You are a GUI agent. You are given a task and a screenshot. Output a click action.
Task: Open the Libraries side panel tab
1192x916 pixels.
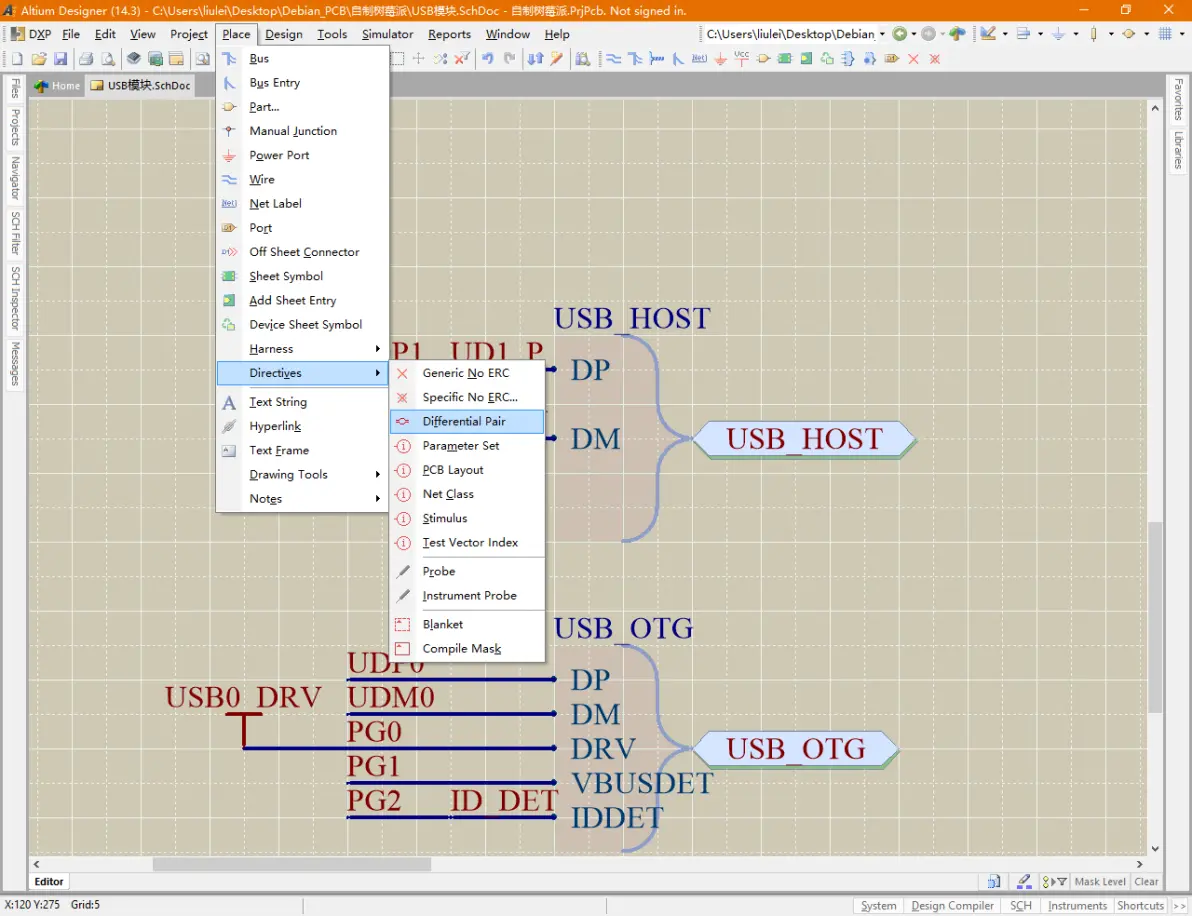click(1178, 150)
